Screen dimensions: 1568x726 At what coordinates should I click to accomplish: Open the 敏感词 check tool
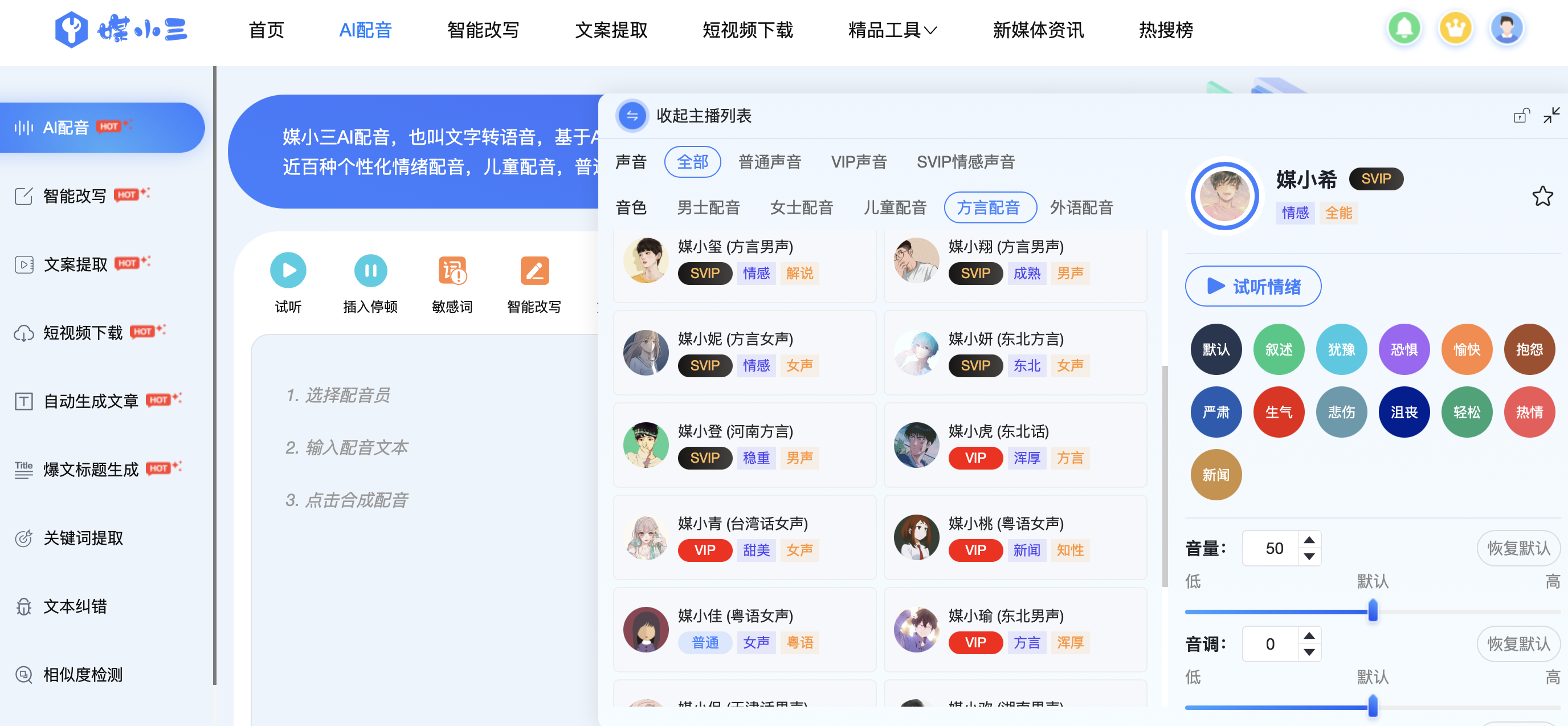[x=452, y=270]
